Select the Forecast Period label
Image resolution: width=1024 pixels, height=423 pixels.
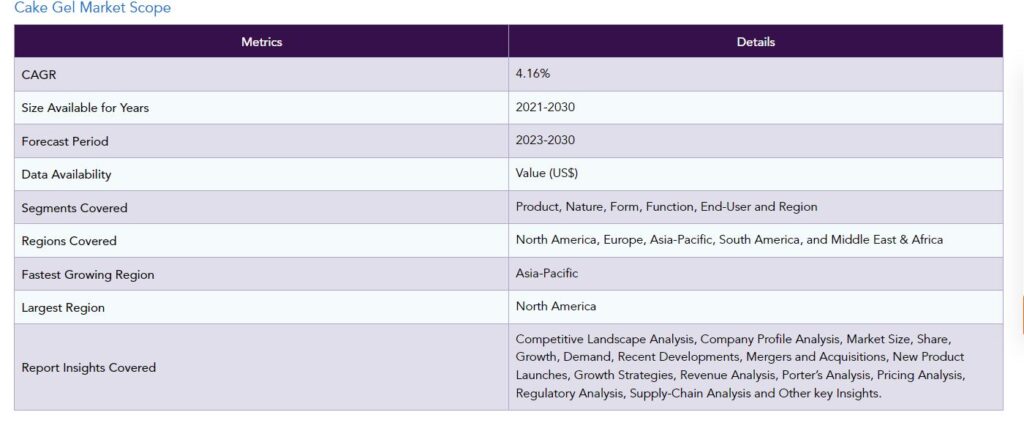[65, 142]
